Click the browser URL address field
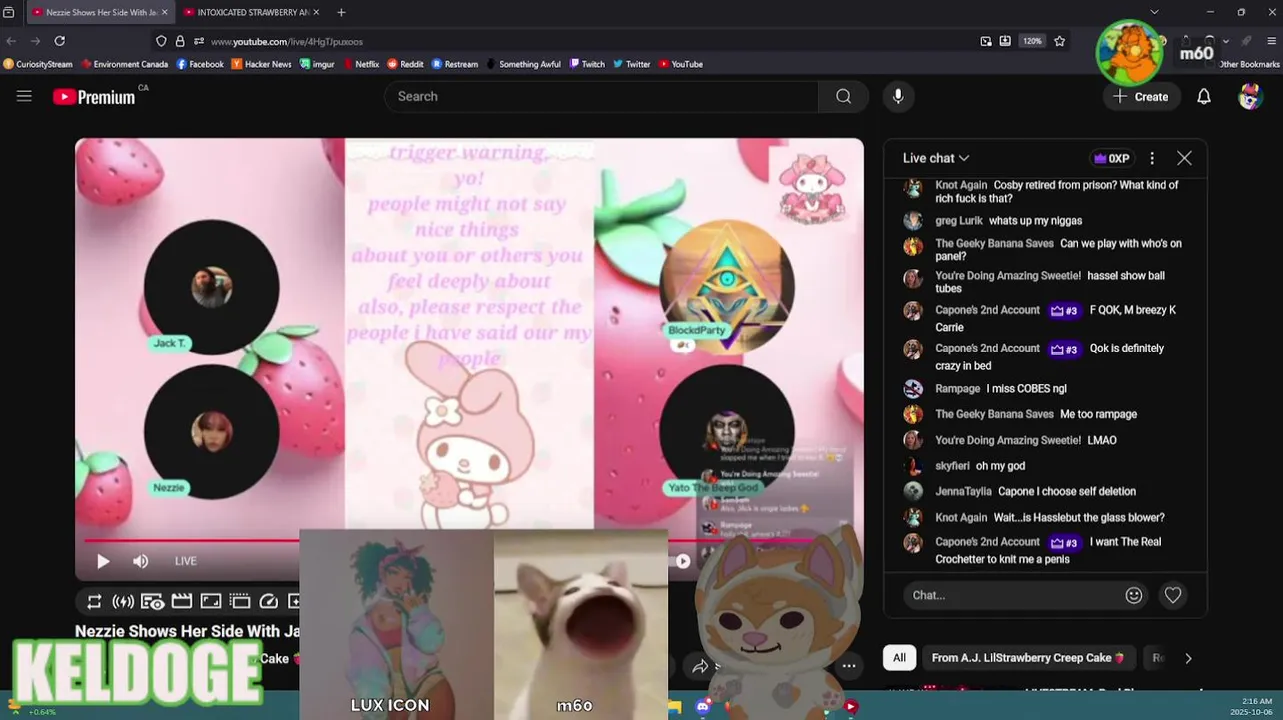The height and width of the screenshot is (720, 1283). point(590,41)
